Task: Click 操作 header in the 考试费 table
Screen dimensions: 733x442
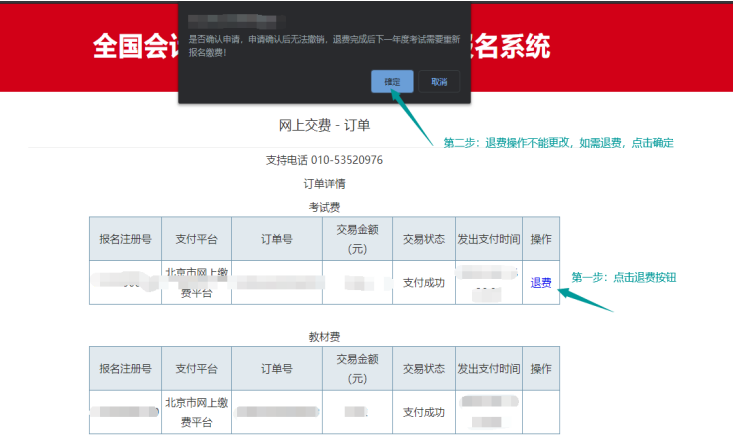Action: pos(540,239)
